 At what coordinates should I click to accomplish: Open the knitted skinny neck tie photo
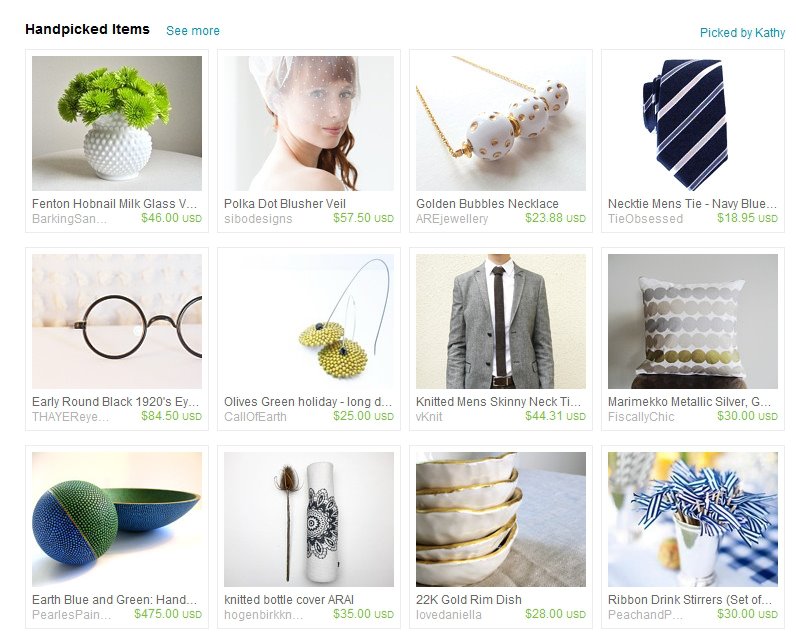click(501, 321)
